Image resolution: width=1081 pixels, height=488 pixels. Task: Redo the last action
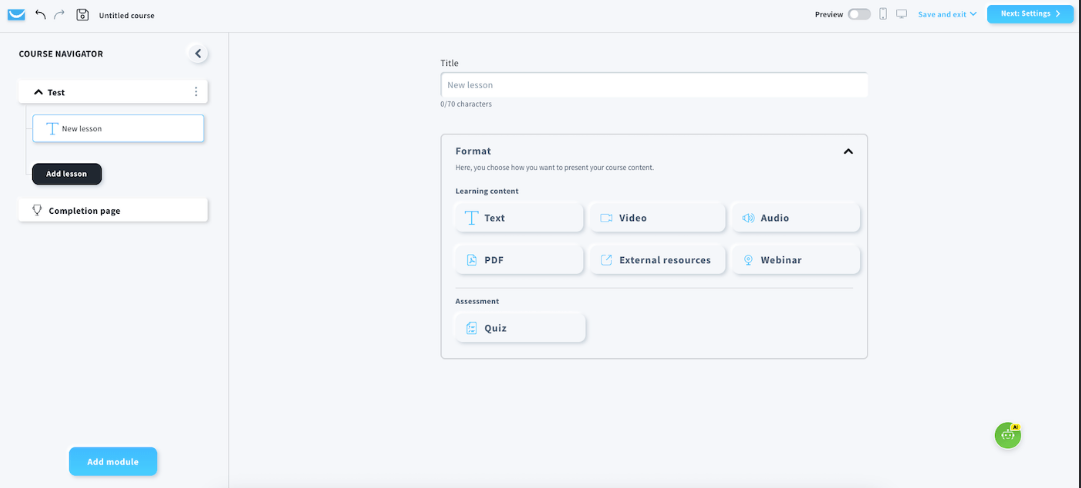click(x=59, y=14)
